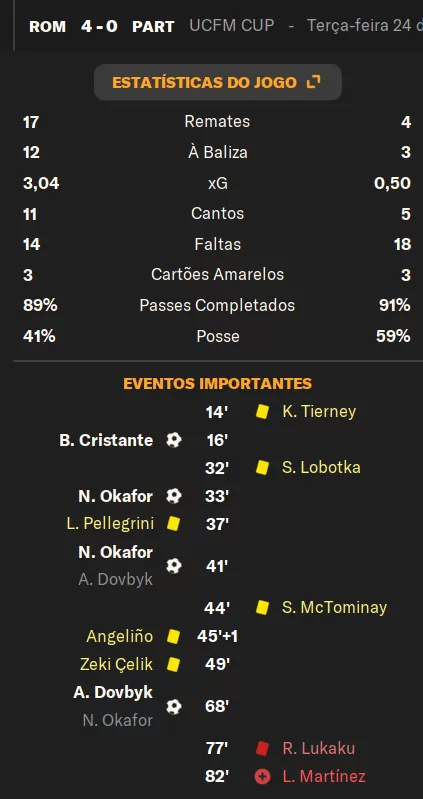
Task: Select player A. Dovbyk goal scorer at 68'
Action: (x=113, y=693)
